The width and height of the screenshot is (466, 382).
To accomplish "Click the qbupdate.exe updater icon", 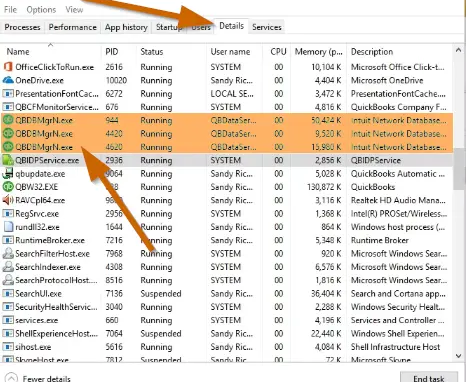I will 8,174.
